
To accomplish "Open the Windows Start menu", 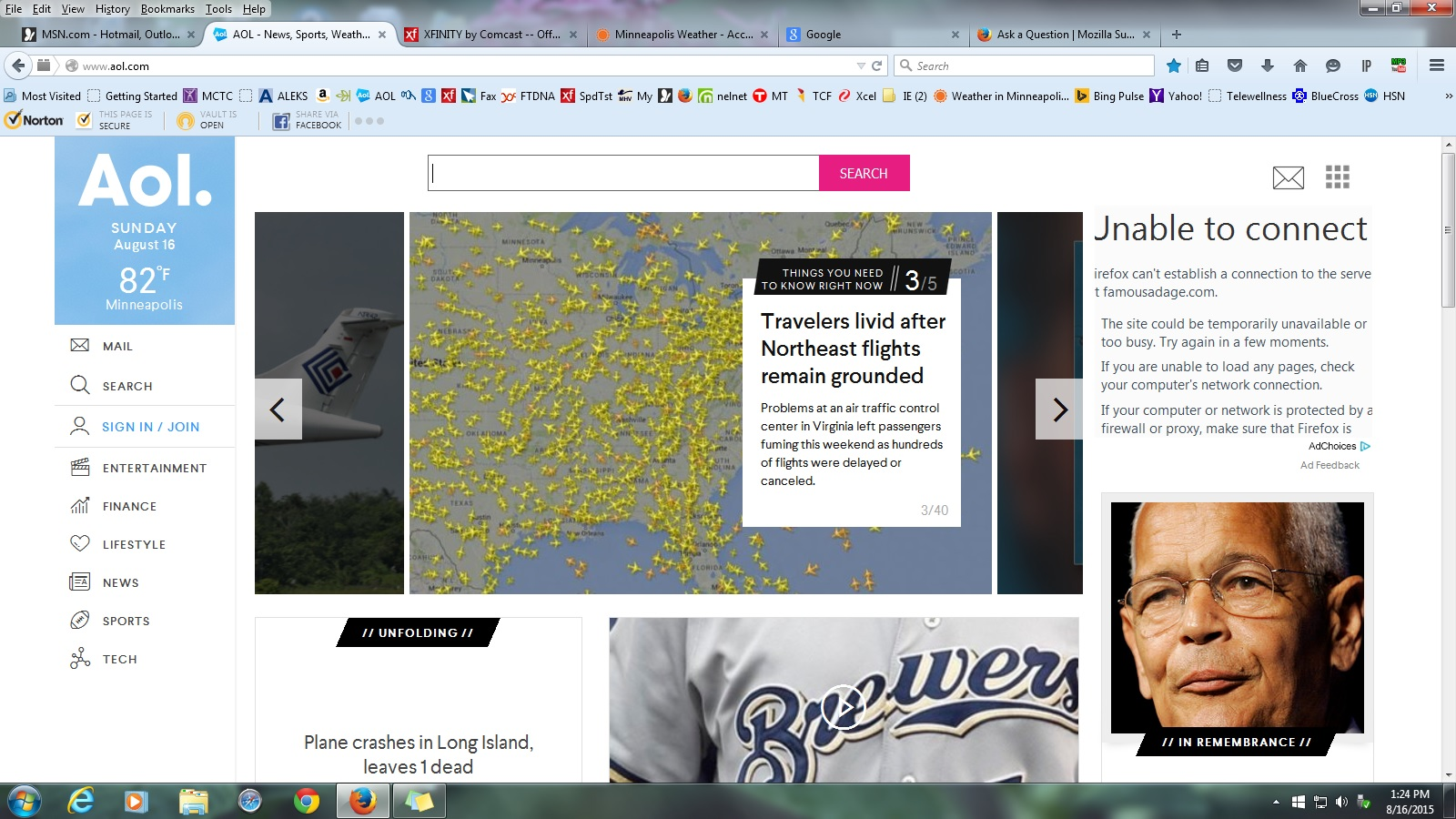I will pos(24,801).
